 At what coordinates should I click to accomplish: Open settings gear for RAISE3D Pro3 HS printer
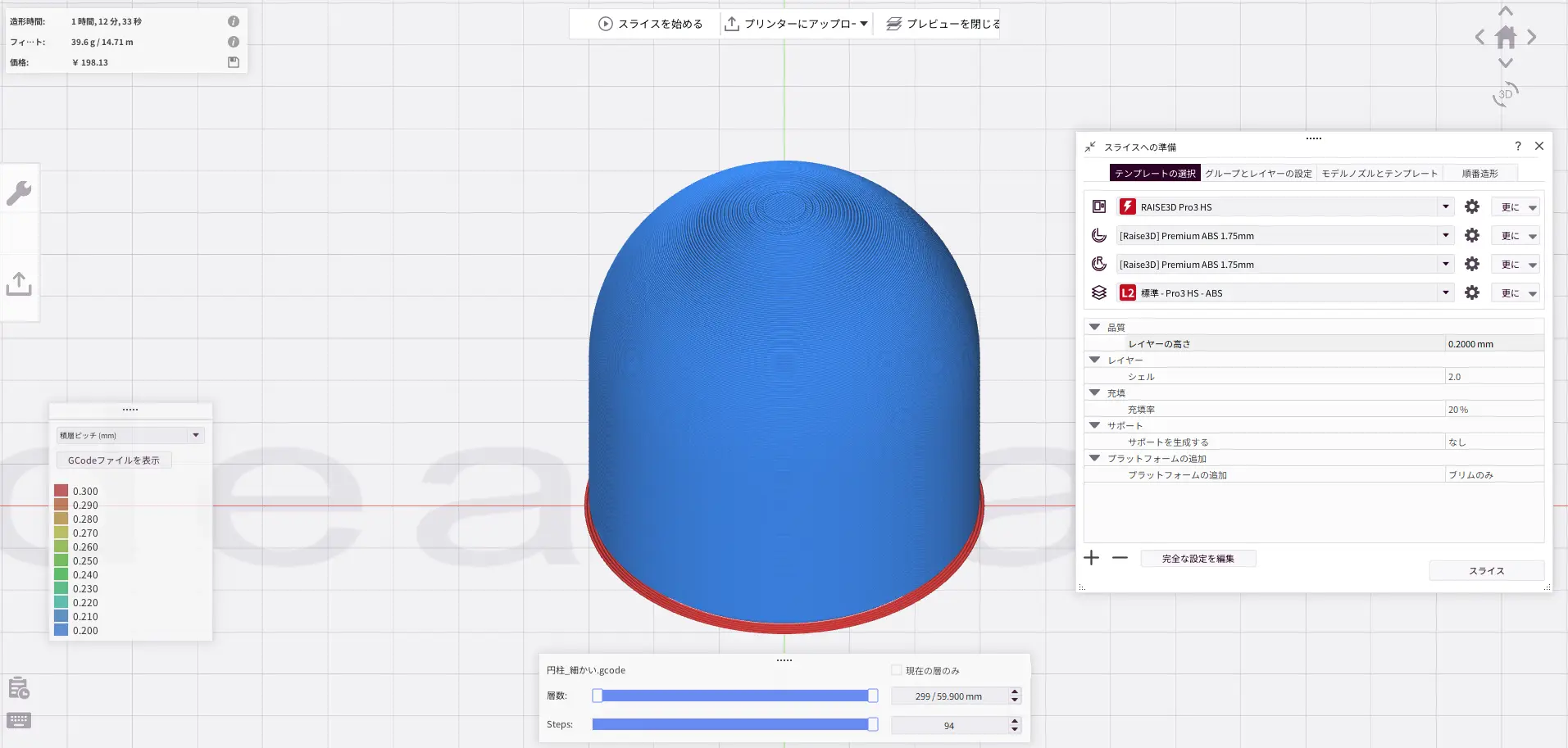point(1472,207)
